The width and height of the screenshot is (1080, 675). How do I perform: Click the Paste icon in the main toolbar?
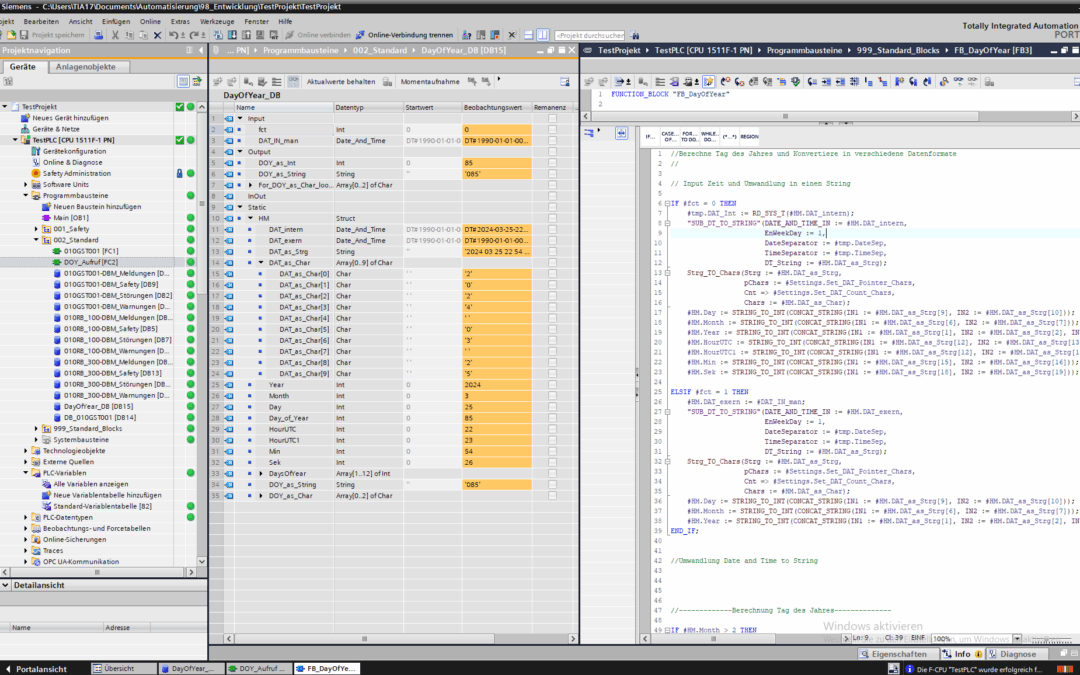click(x=143, y=34)
